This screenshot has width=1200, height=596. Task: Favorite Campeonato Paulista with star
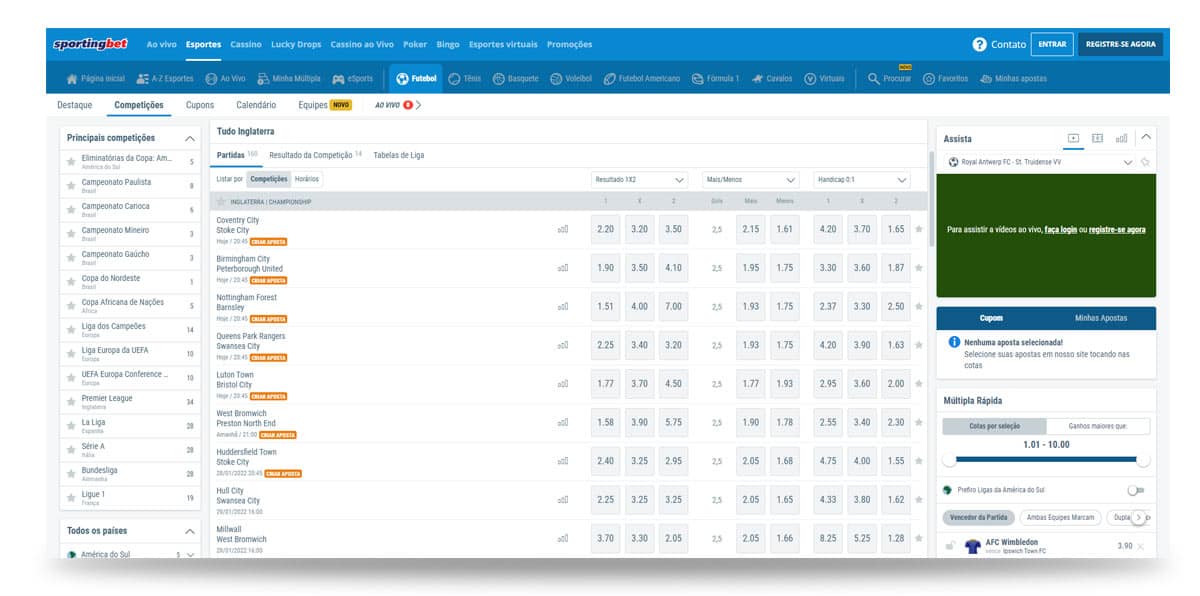coord(71,185)
